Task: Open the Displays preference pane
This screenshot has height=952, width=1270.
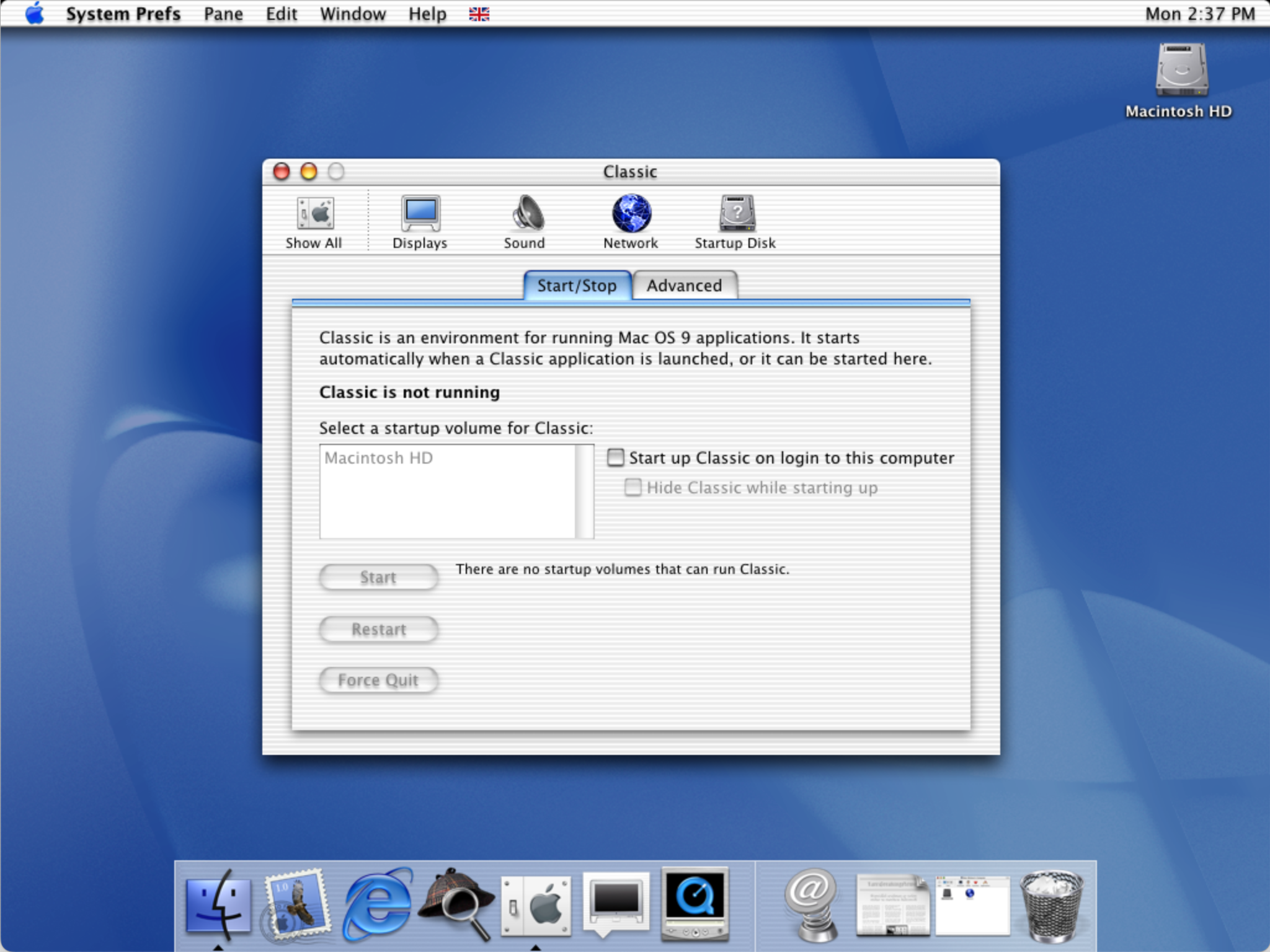Action: [x=420, y=214]
